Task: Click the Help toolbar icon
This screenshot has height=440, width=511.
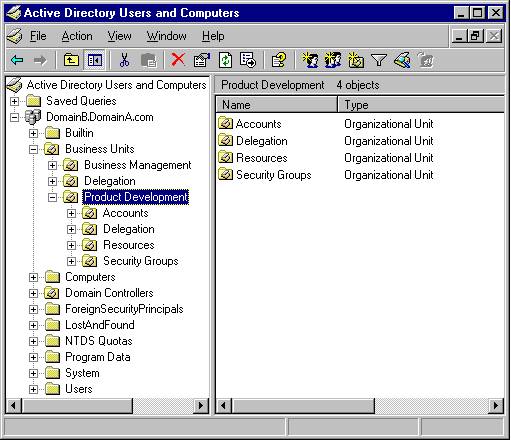Action: (x=279, y=60)
